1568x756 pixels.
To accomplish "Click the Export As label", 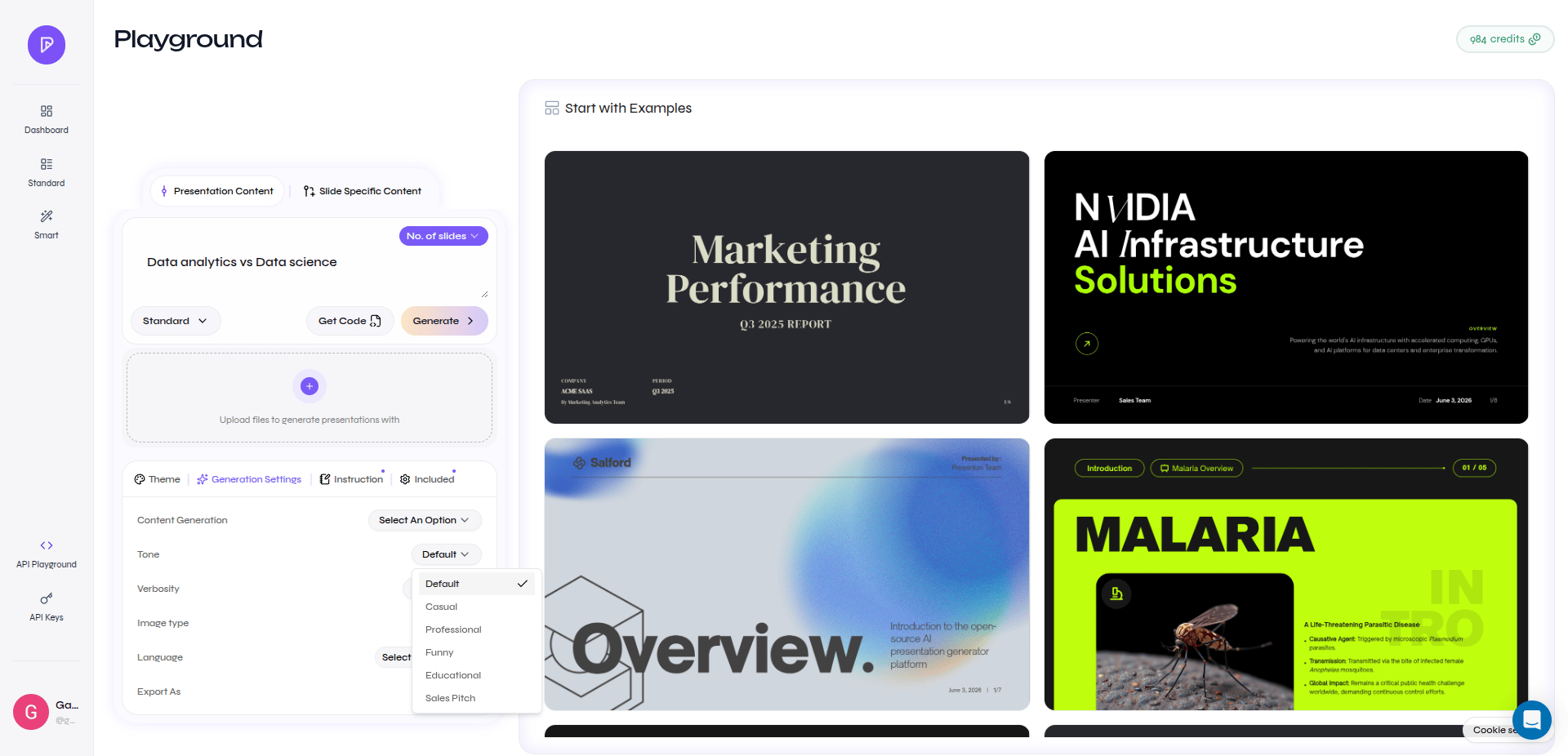I will [x=159, y=692].
